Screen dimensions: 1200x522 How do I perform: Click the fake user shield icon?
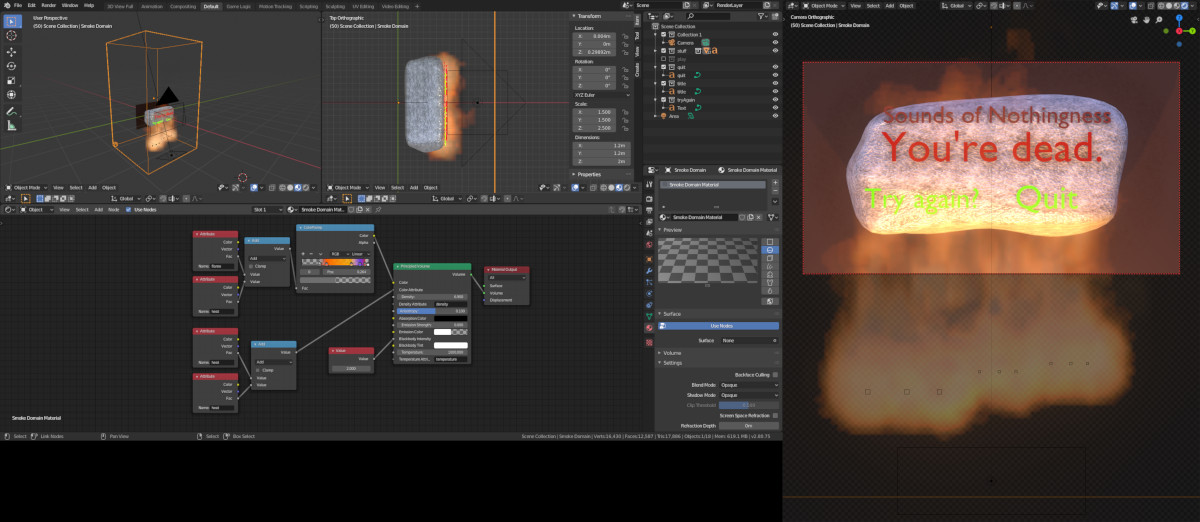742,217
